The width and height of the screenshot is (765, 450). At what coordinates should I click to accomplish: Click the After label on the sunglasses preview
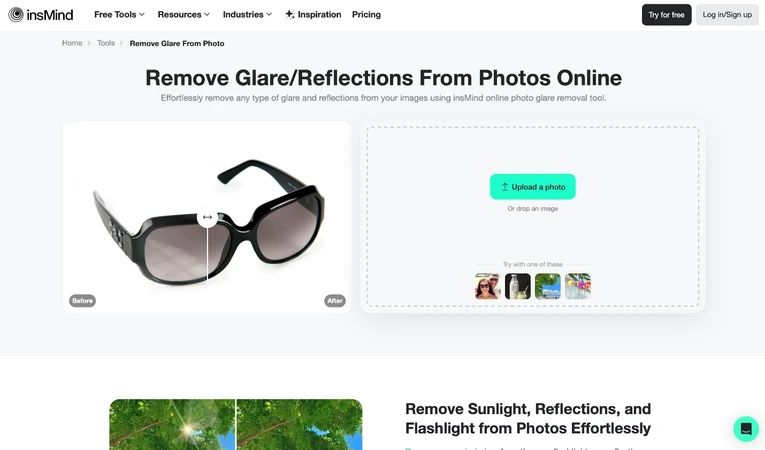[x=335, y=301]
